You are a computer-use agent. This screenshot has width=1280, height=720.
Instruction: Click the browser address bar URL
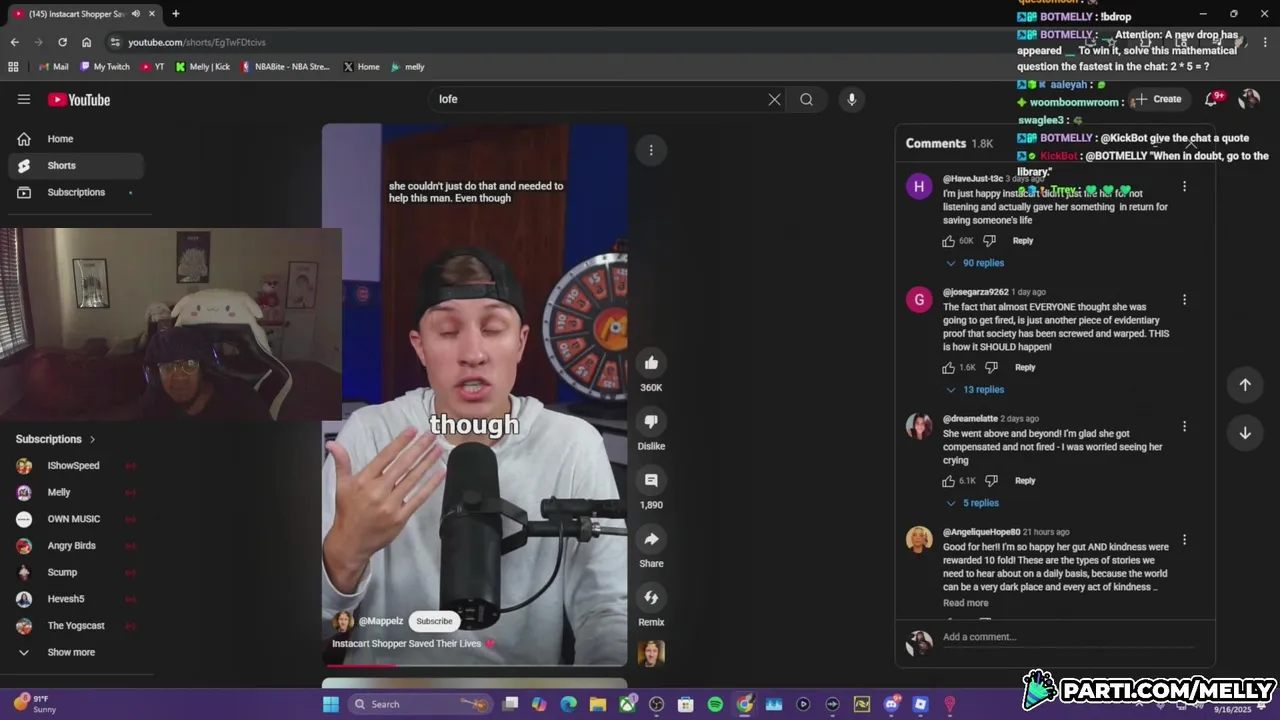coord(197,42)
